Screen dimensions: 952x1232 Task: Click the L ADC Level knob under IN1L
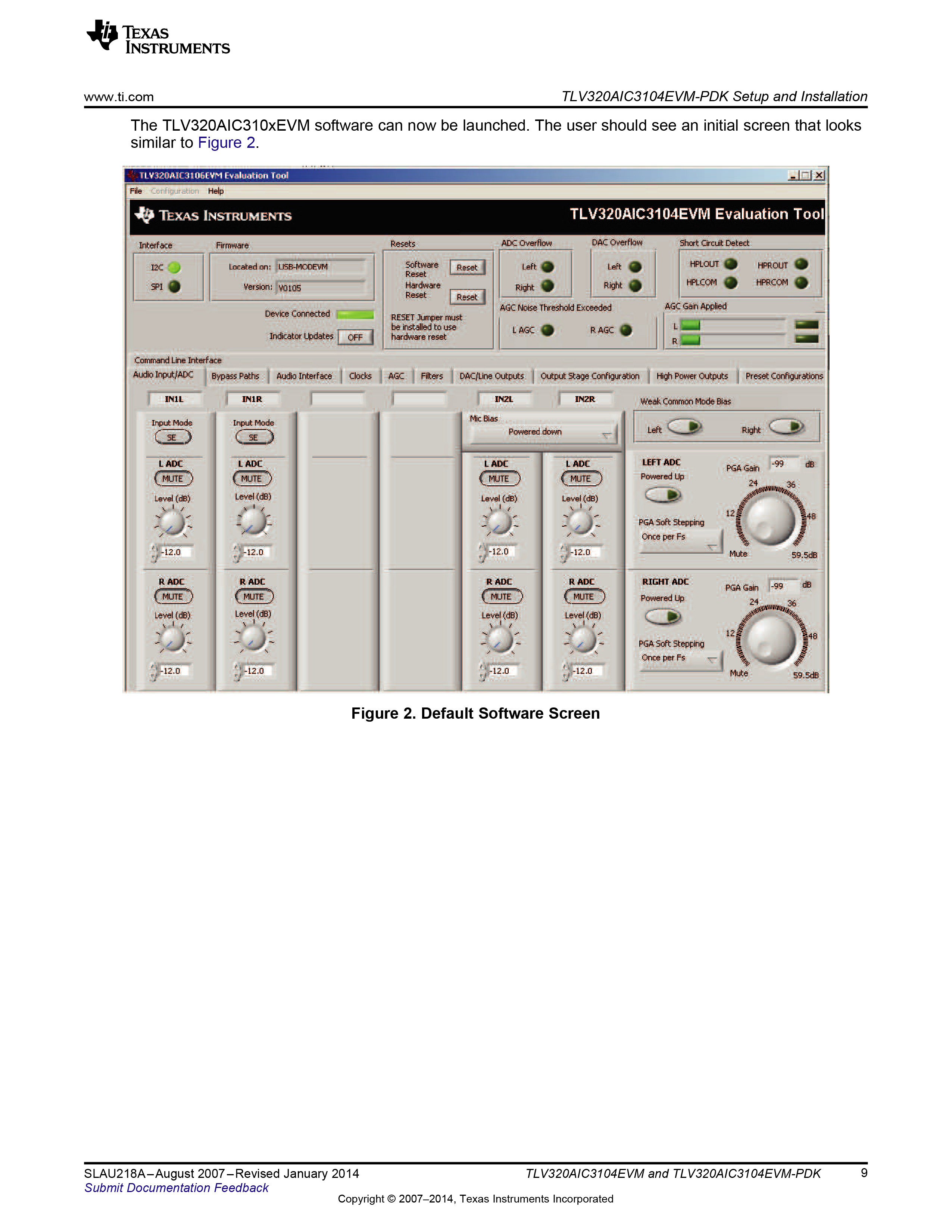[x=172, y=523]
